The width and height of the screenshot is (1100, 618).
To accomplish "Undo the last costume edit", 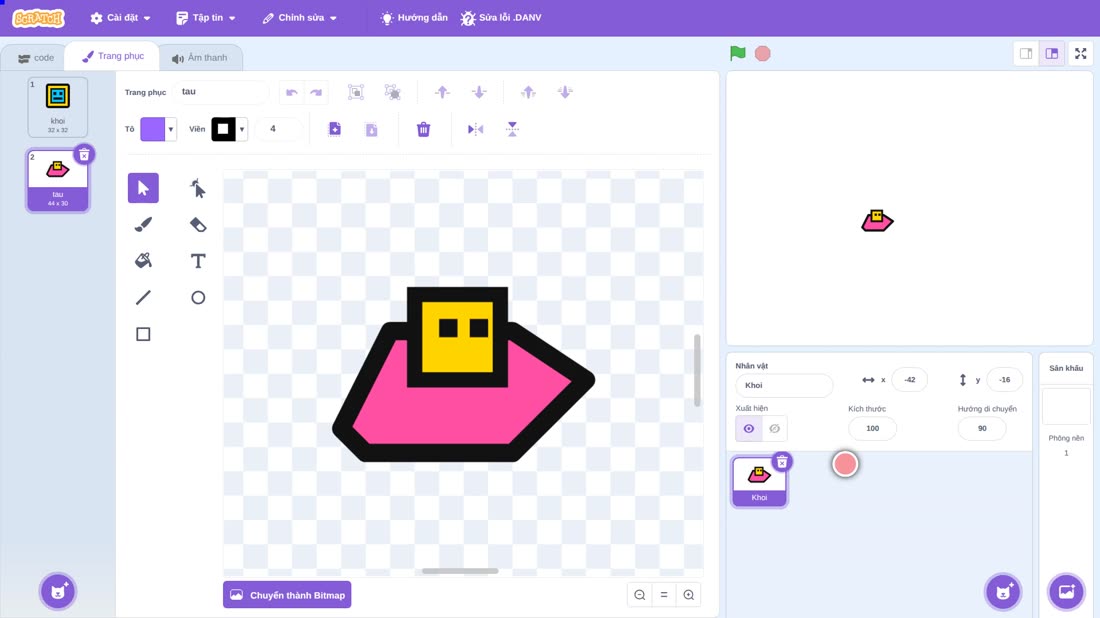I will (x=292, y=92).
